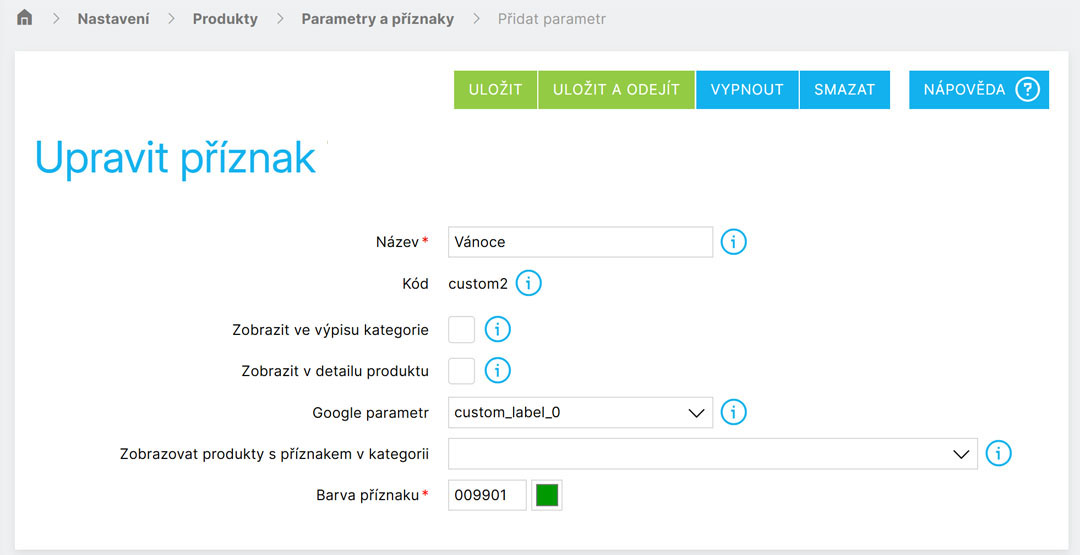Open the Google parametr dropdown
The image size is (1080, 555).
580,412
